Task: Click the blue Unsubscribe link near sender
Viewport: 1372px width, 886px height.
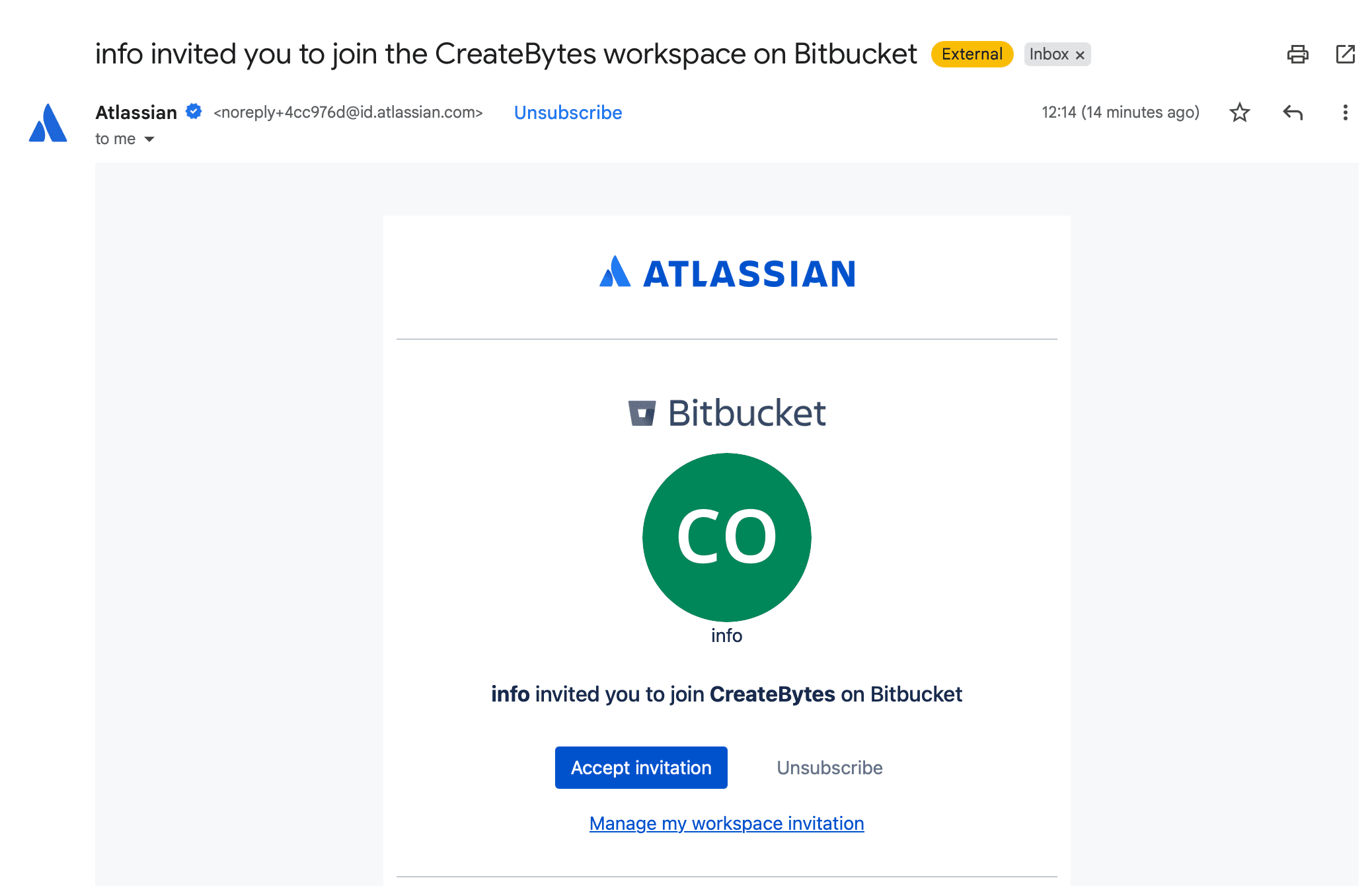Action: [568, 112]
